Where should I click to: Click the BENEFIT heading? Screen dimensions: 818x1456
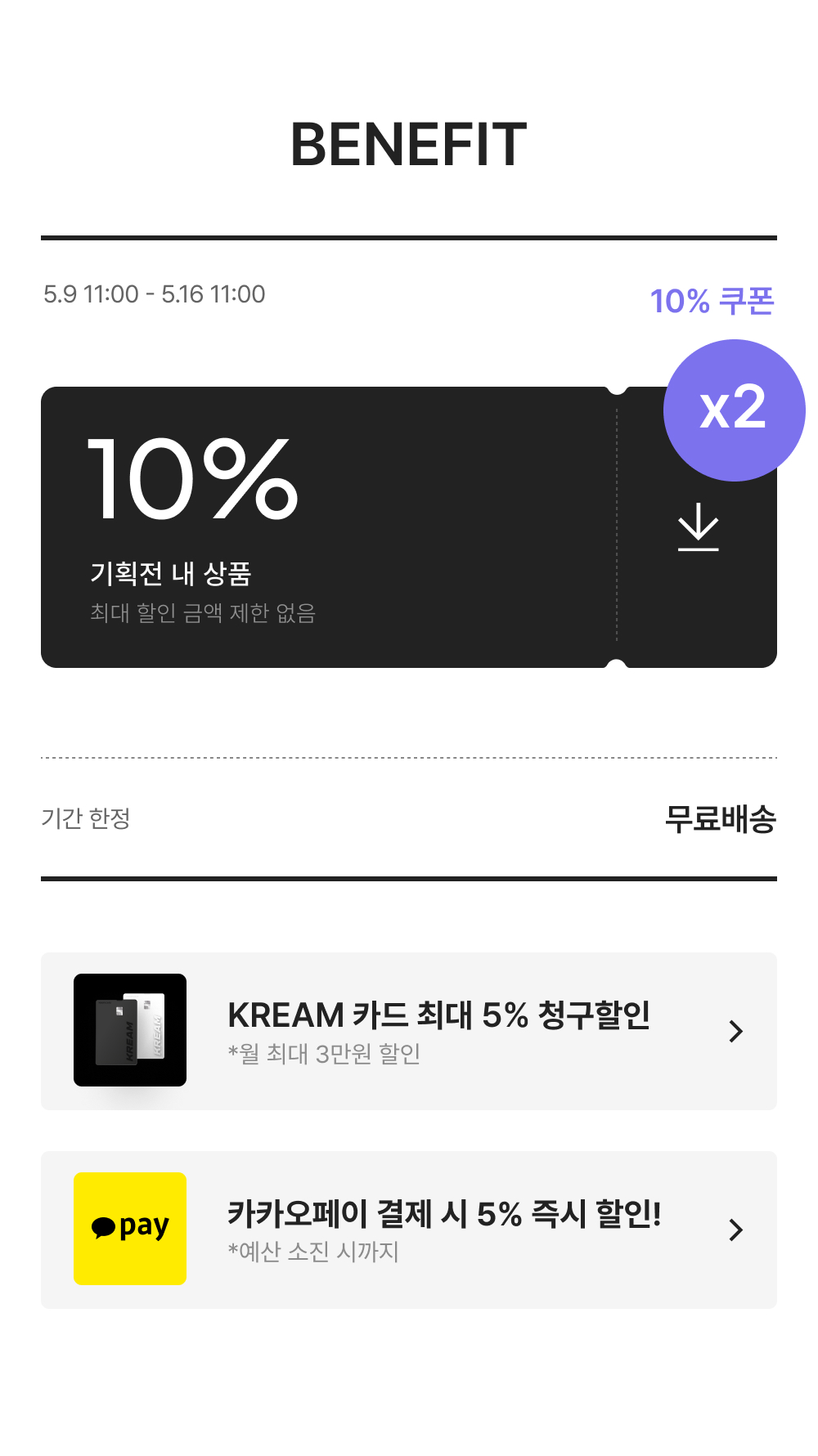click(408, 145)
